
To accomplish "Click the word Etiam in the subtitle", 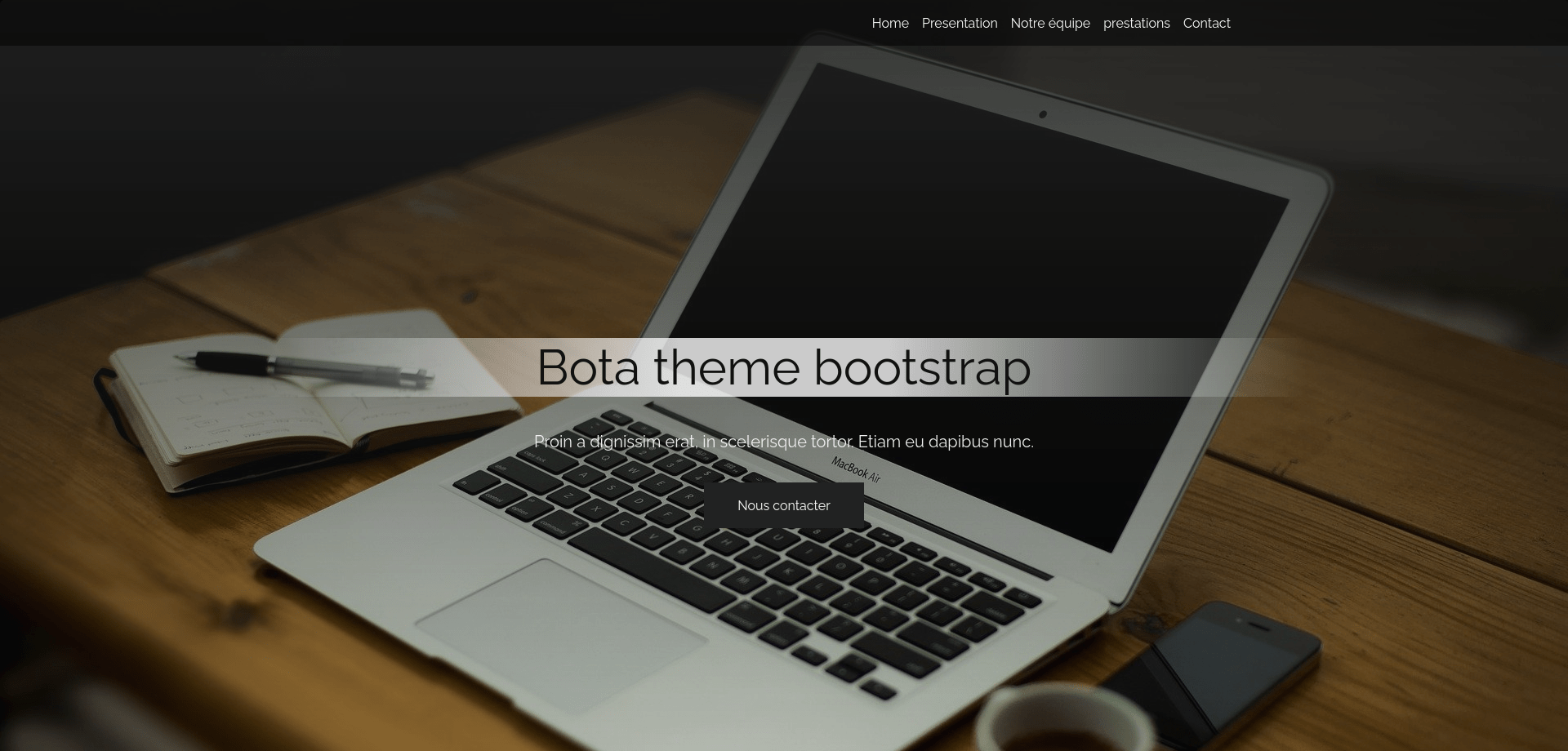I will click(x=879, y=442).
